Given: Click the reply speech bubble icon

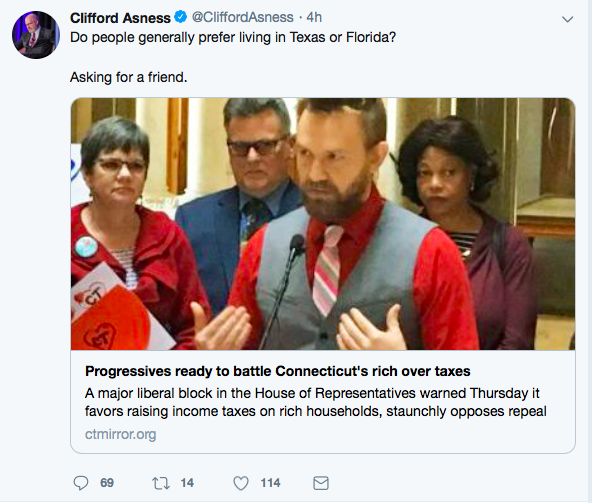Looking at the screenshot, I should (80, 483).
